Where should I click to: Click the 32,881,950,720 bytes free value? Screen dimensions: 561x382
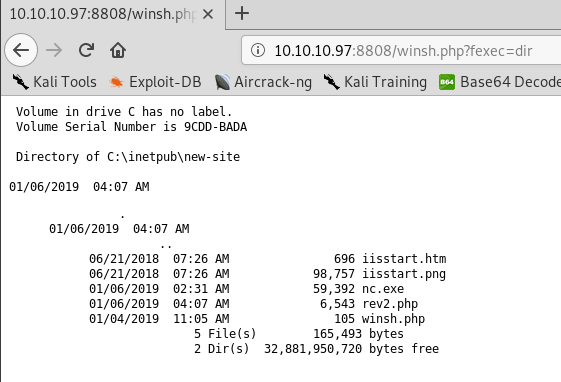pos(351,349)
